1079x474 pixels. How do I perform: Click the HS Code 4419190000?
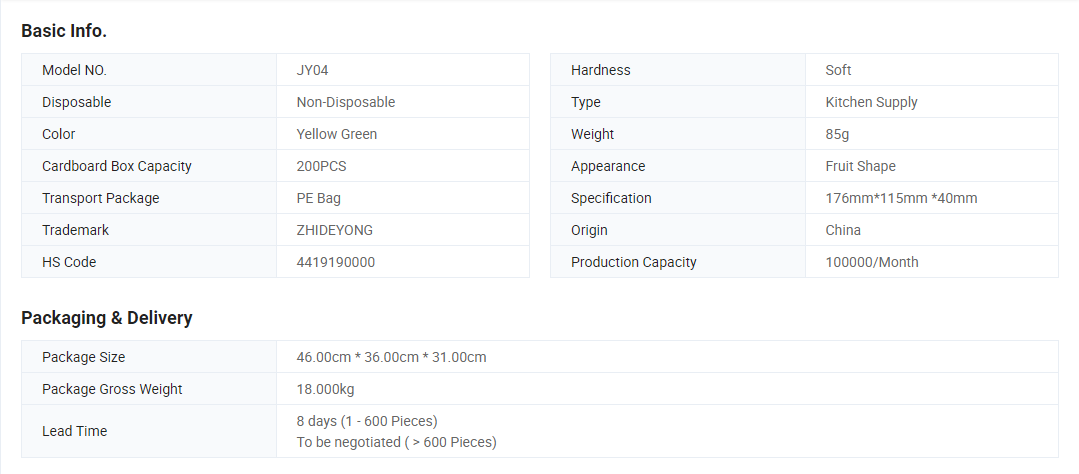(x=335, y=262)
